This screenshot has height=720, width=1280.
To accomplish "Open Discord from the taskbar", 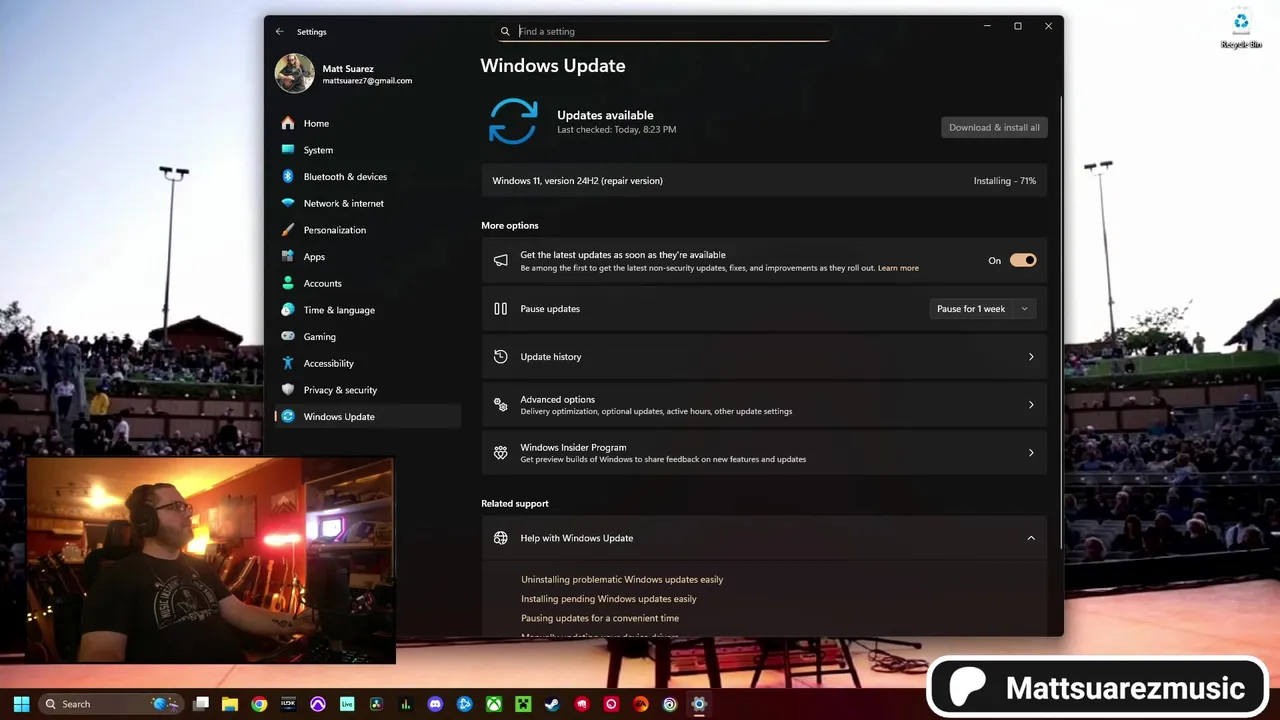I will coord(435,704).
